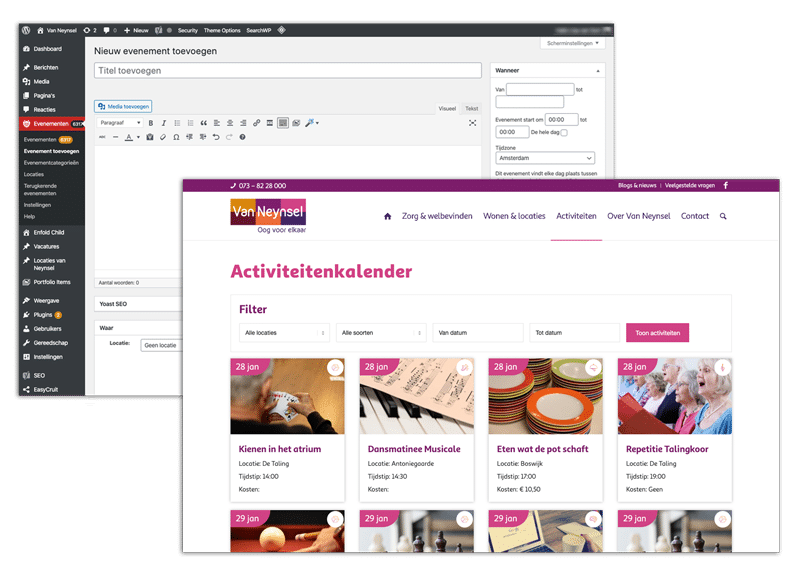
Task: Open the Kienen in het atrium card image
Action: pos(288,396)
